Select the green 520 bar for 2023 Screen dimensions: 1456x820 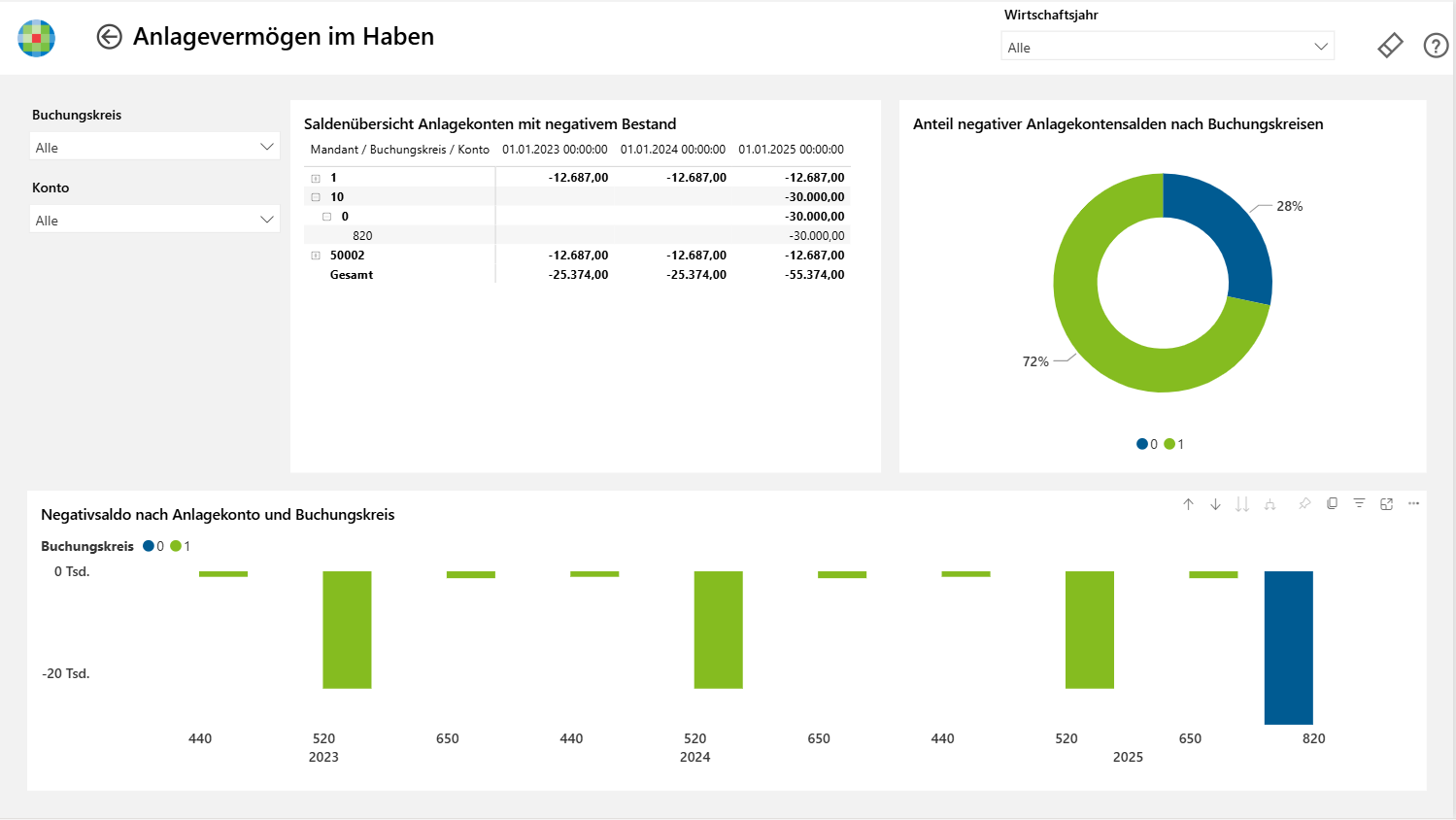[x=347, y=630]
